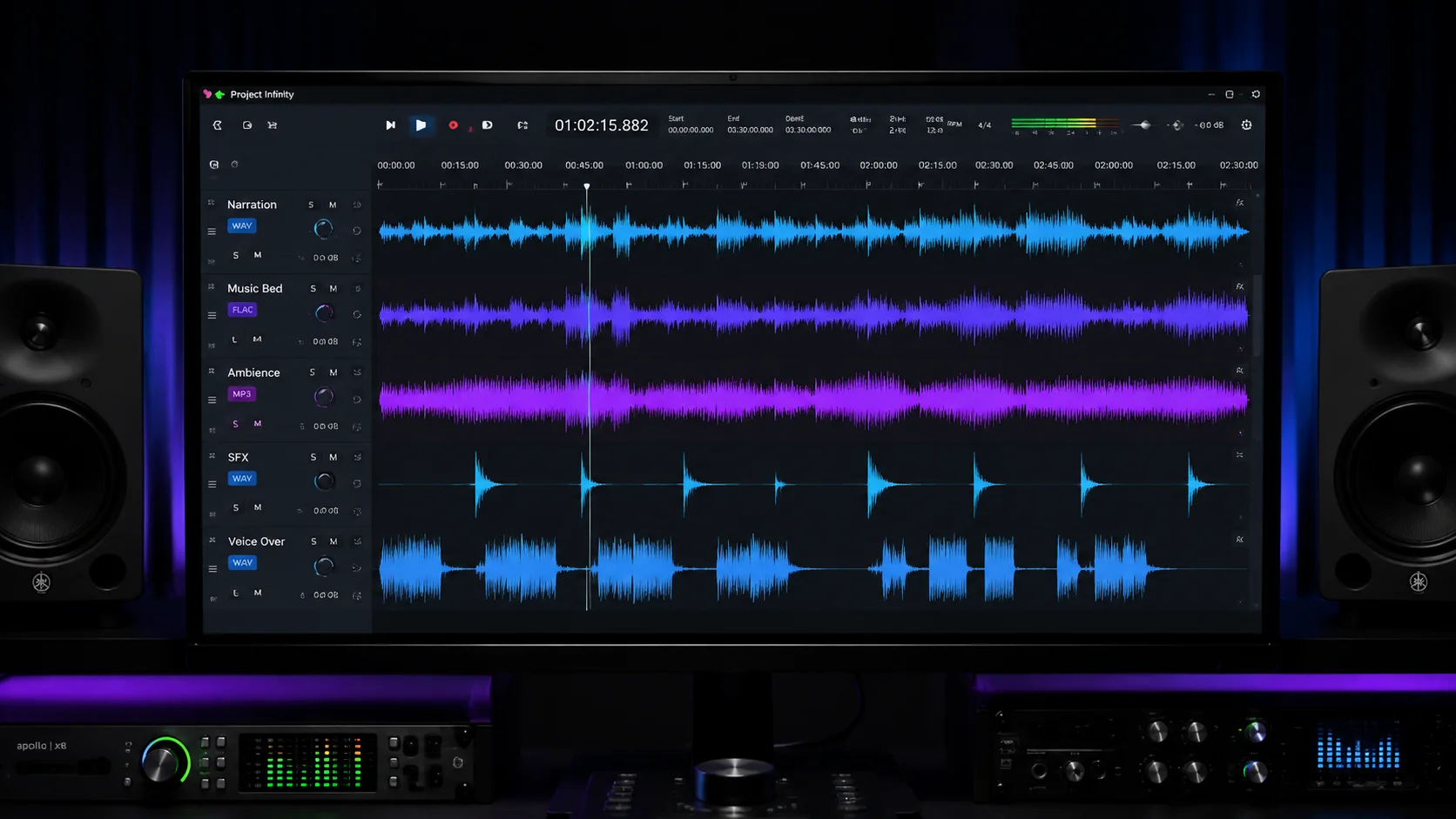Click the third toolbar icon left of transport

(272, 125)
